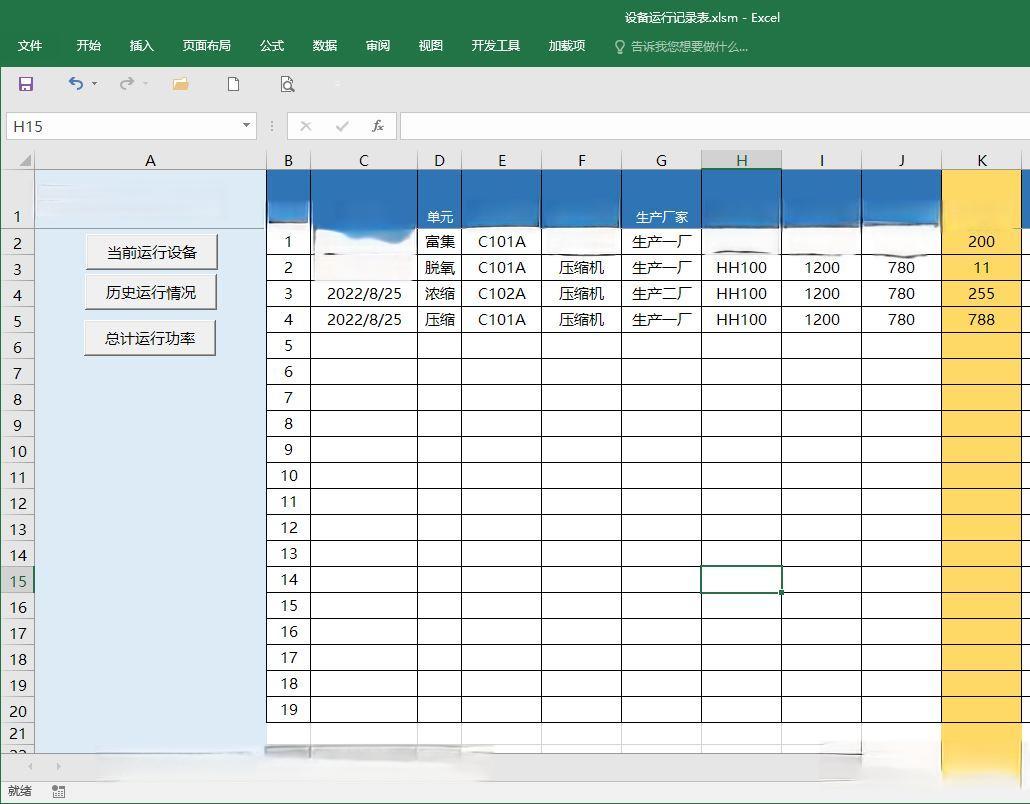Open a file using the folder icon
The image size is (1030, 804).
point(180,84)
